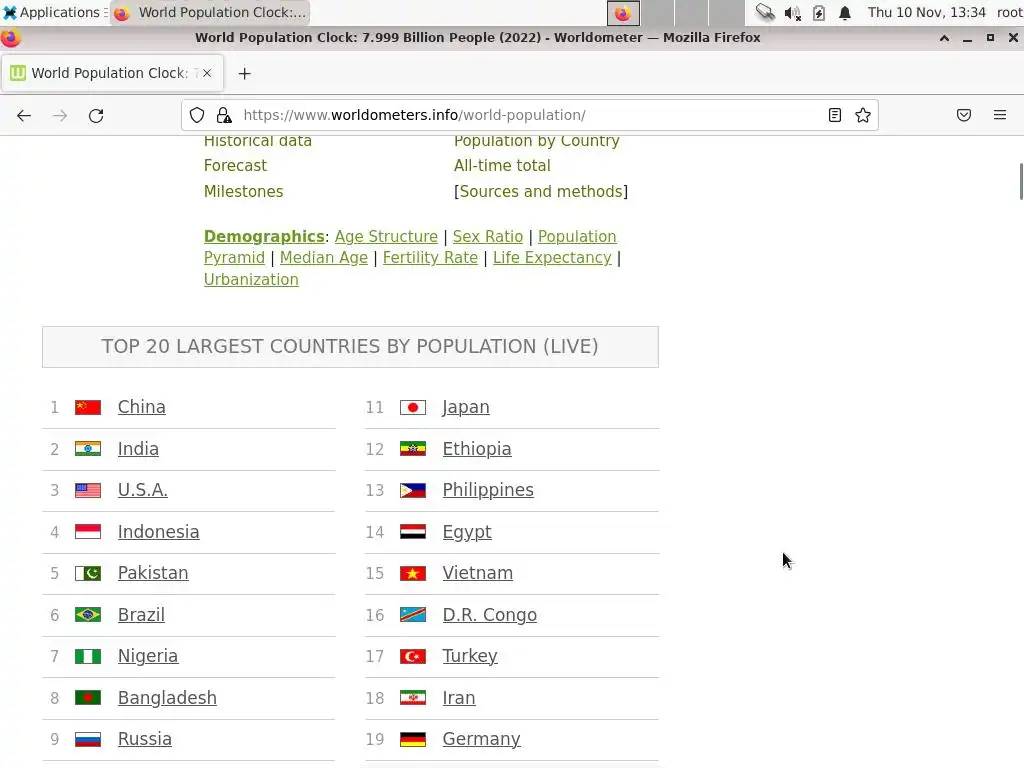1024x768 pixels.
Task: Open Firefox hamburger menu
Action: 1000,116
